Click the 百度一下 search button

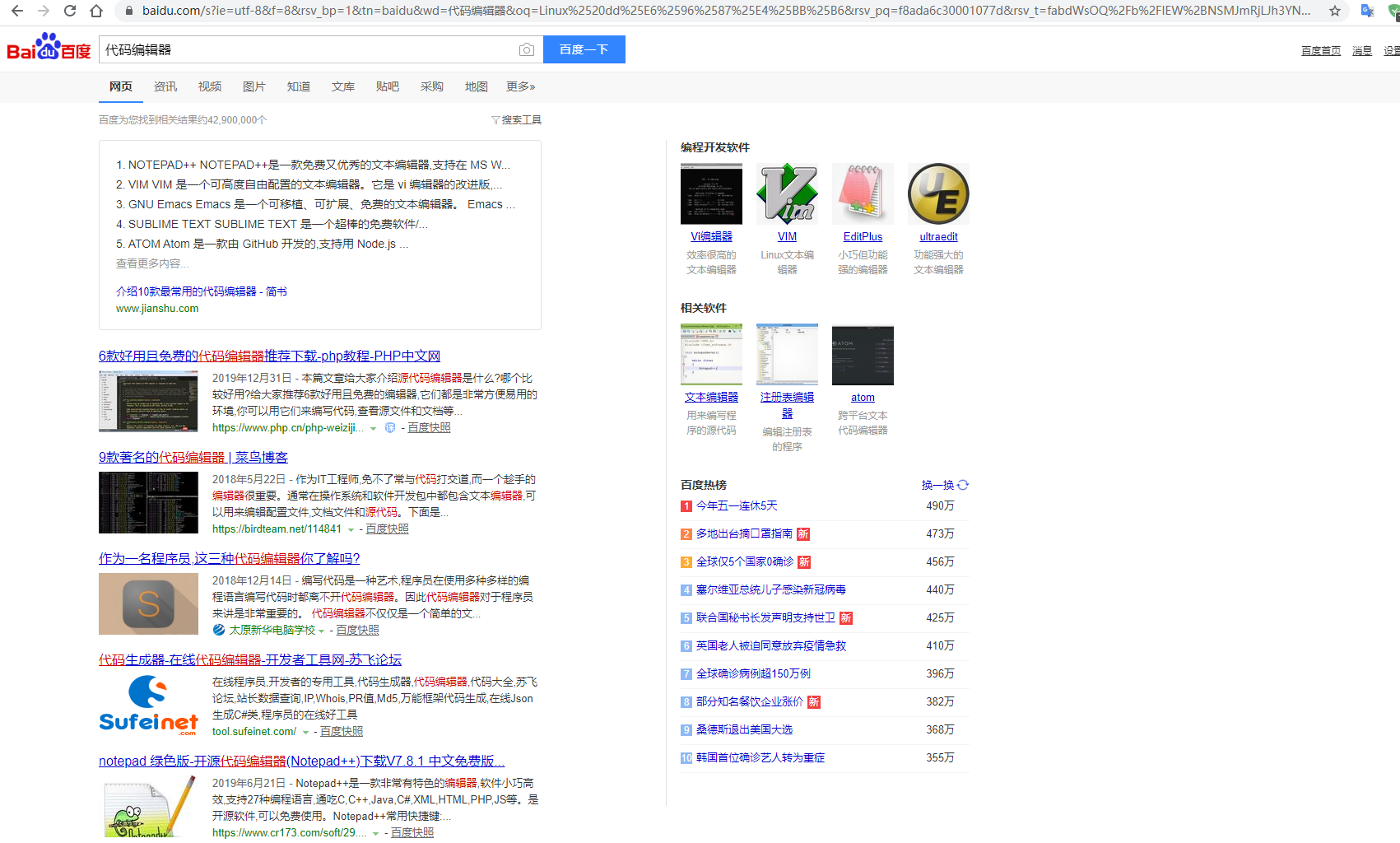click(584, 49)
